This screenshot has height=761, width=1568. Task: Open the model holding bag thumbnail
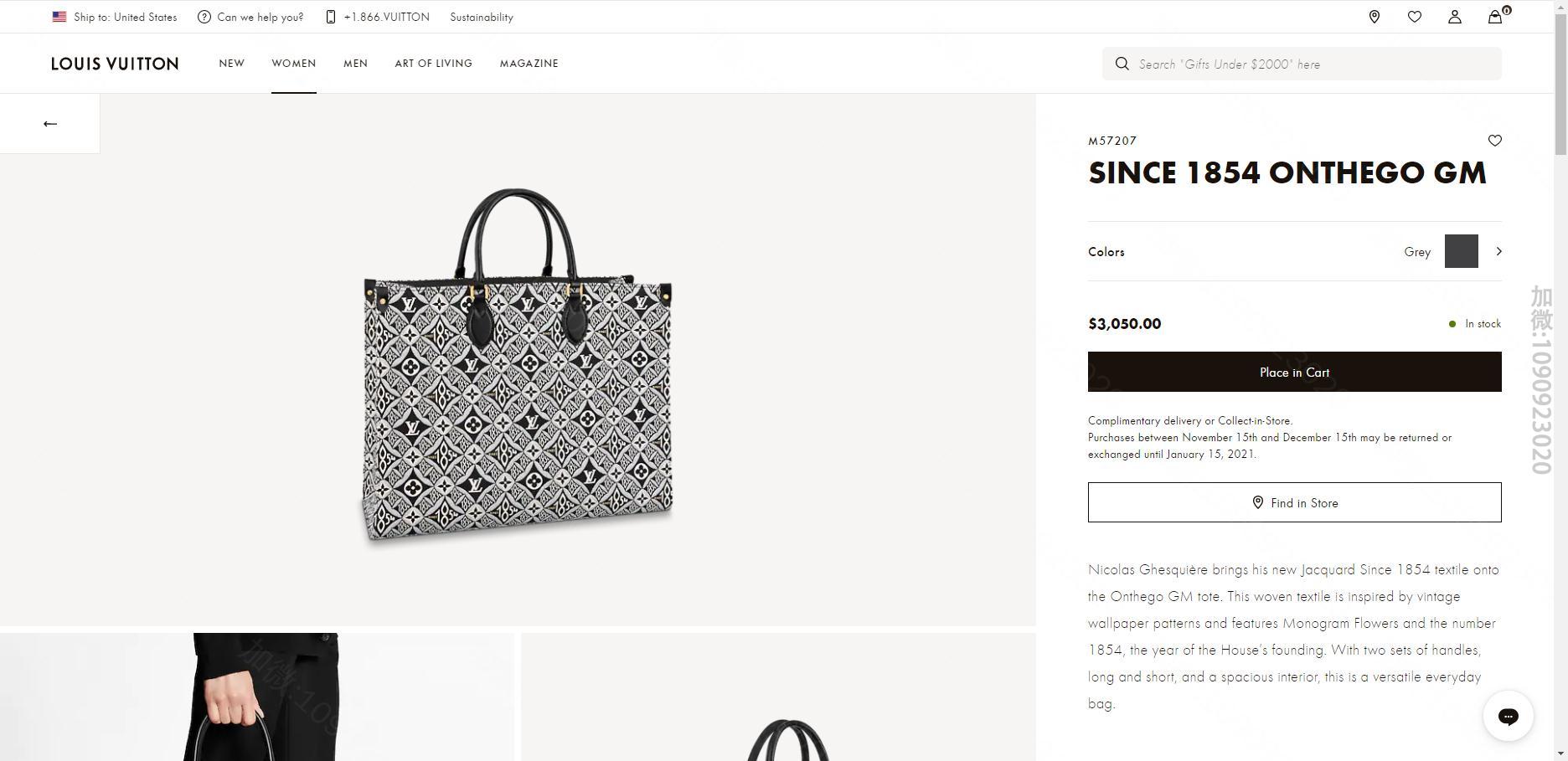(x=256, y=697)
